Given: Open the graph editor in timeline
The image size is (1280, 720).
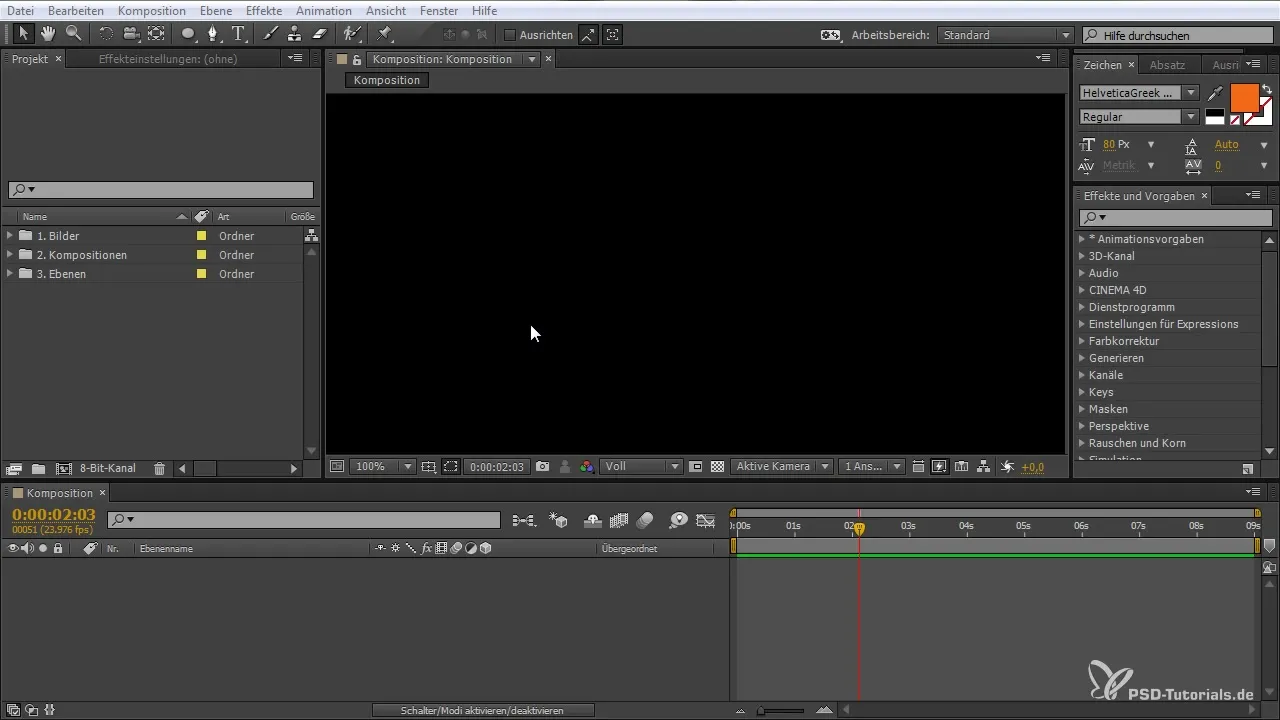Looking at the screenshot, I should coord(706,520).
